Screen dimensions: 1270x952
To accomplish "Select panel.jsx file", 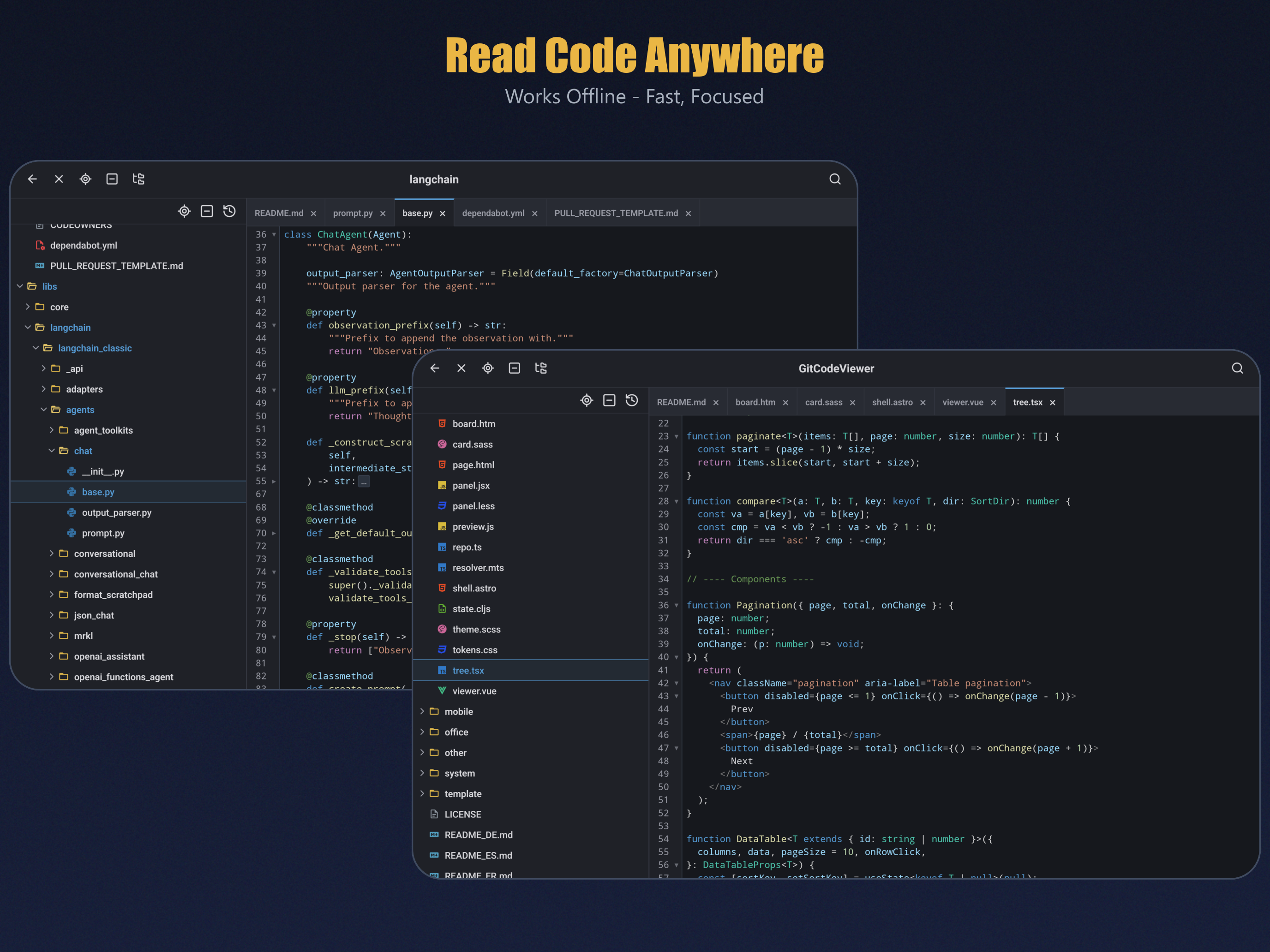I will 531,486.
